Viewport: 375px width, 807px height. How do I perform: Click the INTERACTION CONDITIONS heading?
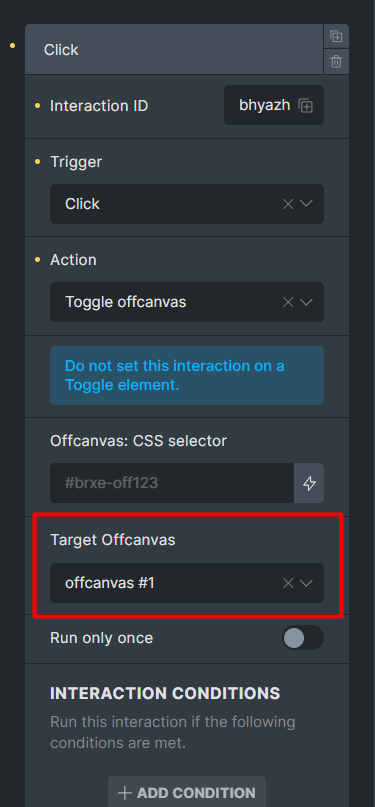click(x=165, y=693)
